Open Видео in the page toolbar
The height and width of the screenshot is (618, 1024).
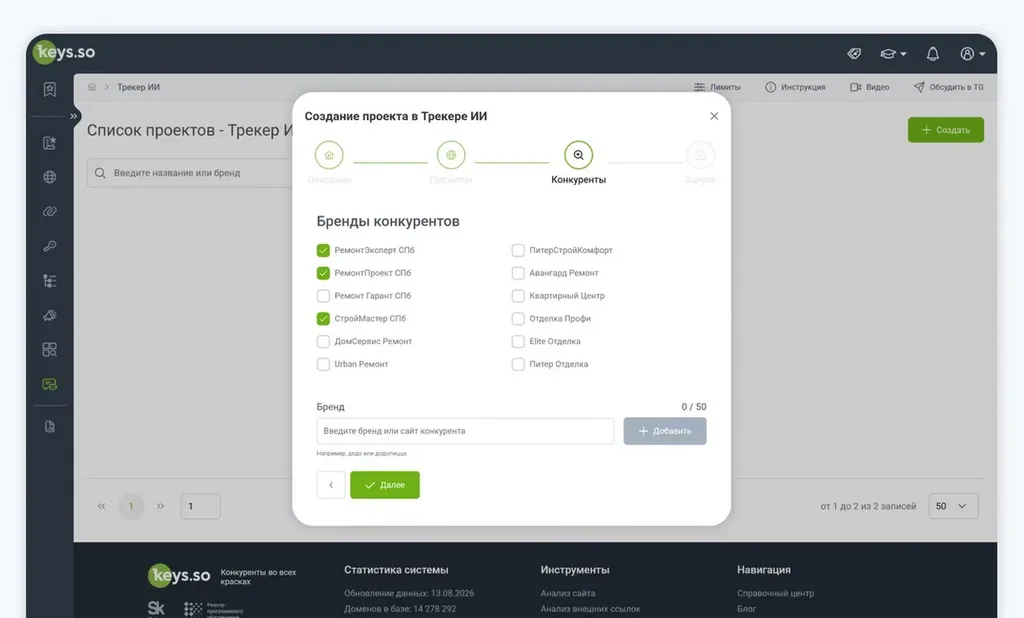tap(869, 87)
